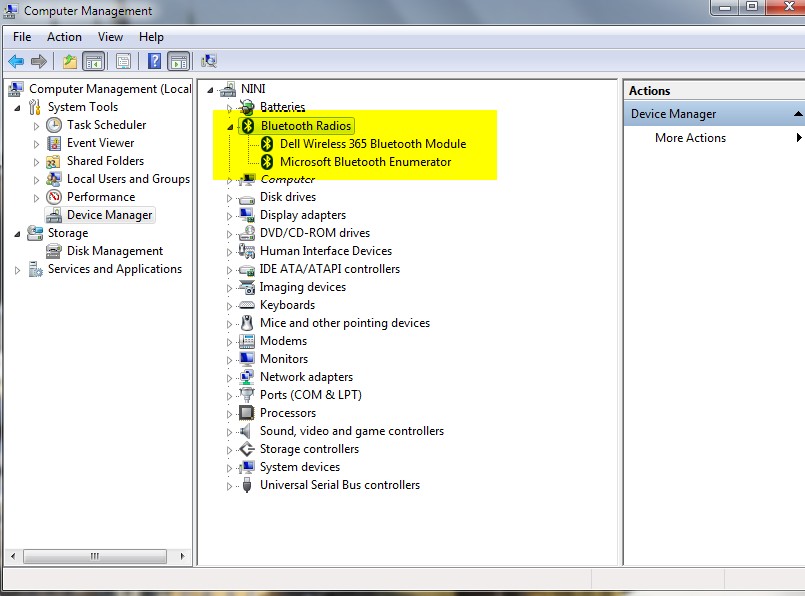805x596 pixels.
Task: Select Mice and other pointing devices
Action: (345, 323)
